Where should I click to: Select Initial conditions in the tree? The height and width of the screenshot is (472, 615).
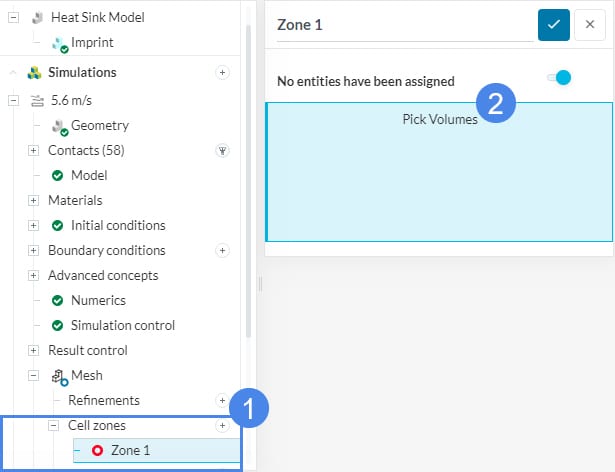click(118, 225)
